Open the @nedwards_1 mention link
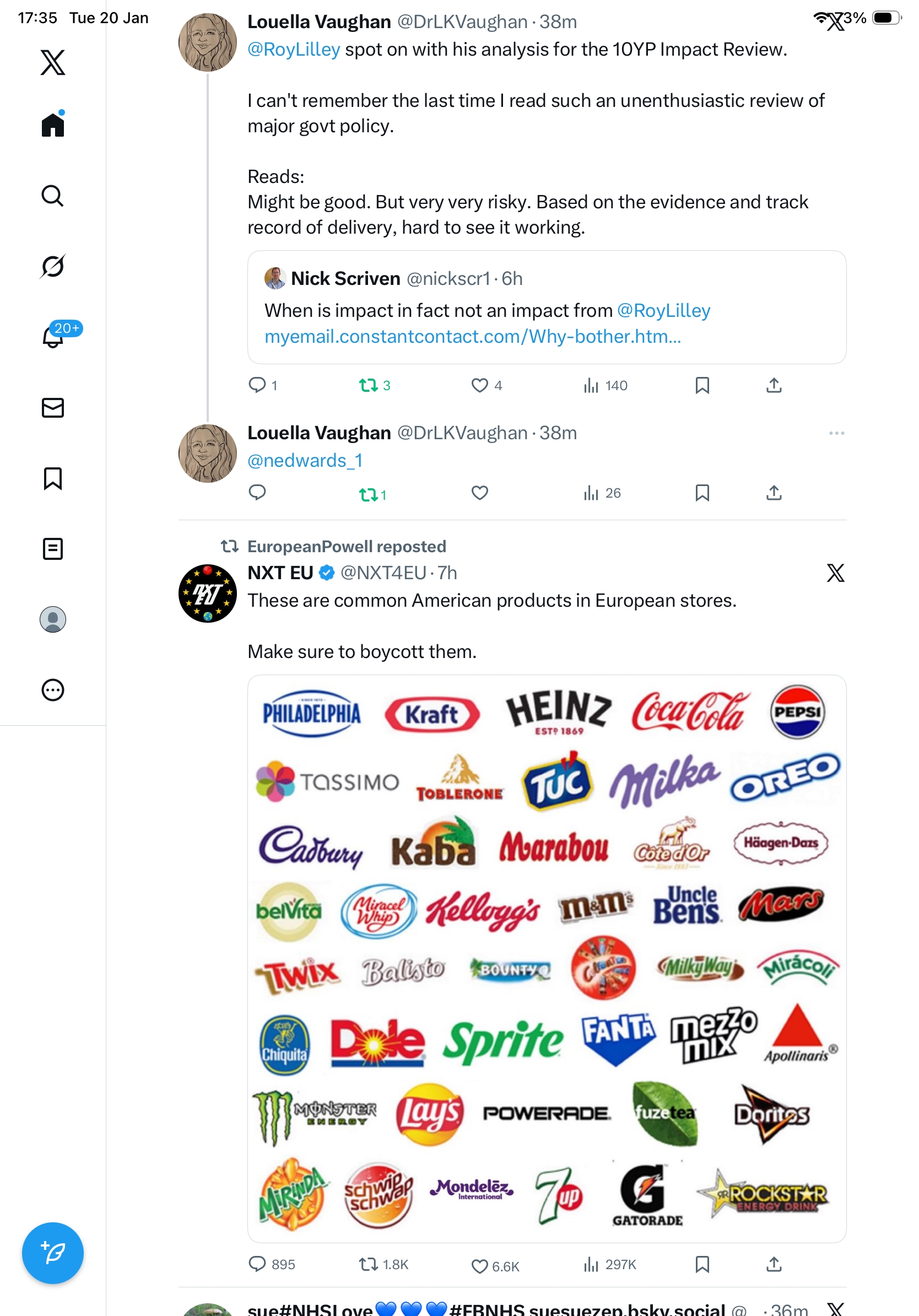 [305, 460]
